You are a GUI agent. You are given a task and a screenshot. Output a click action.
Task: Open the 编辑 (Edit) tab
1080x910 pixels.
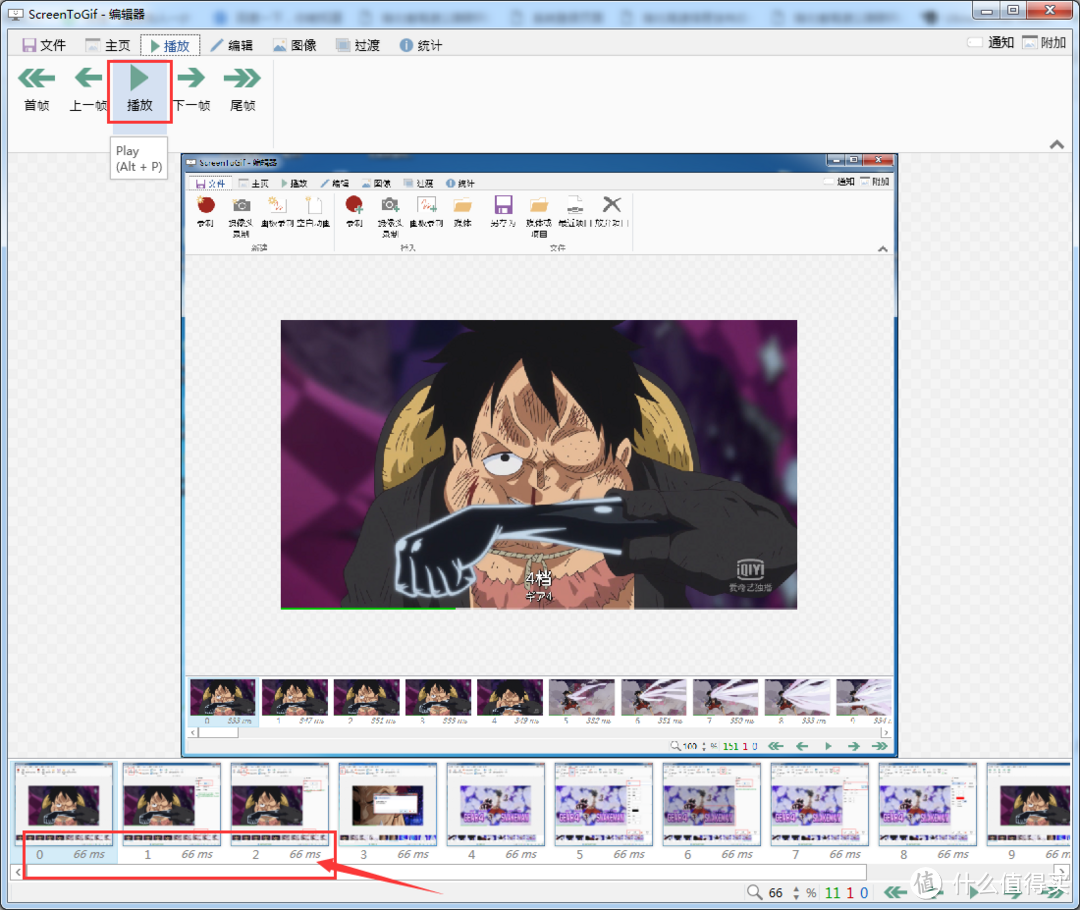point(232,45)
